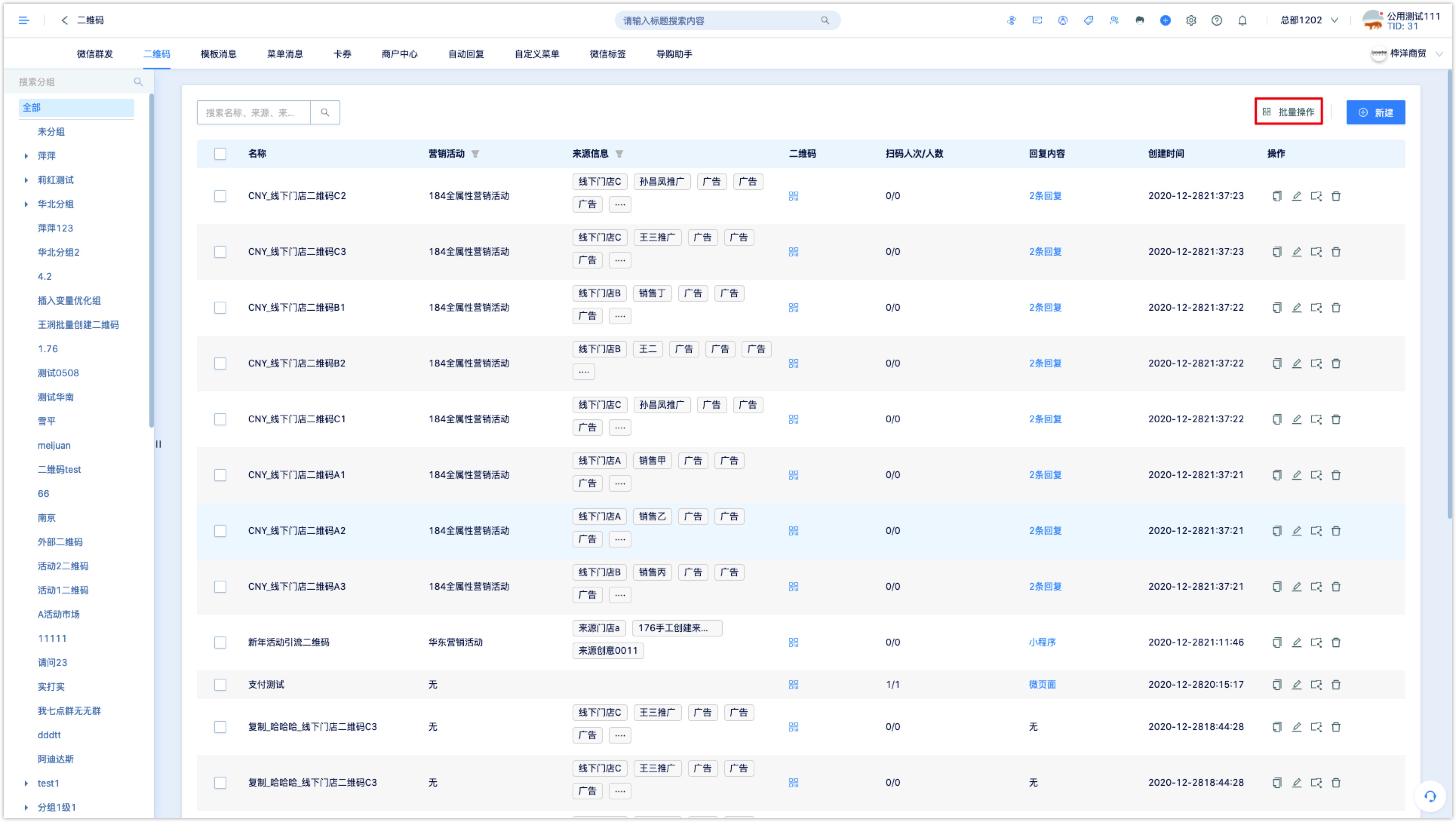This screenshot has height=822, width=1456.
Task: Click move-group icon for CNY_线下门店二维码B2
Action: 1316,364
